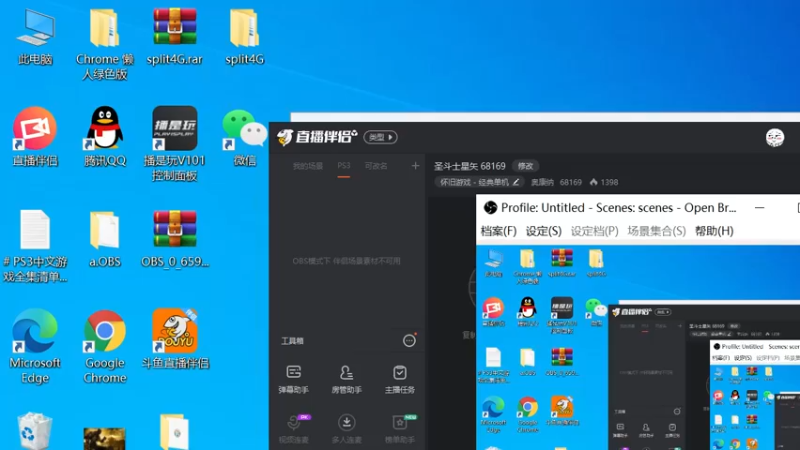Select the Google Chrome desktop shortcut

click(105, 347)
